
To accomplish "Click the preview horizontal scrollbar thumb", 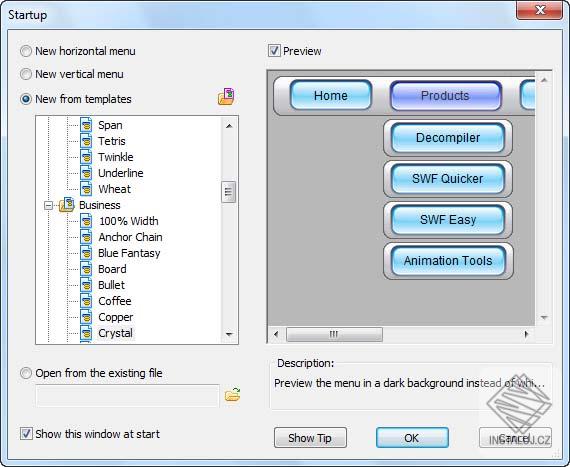I will pyautogui.click(x=334, y=334).
